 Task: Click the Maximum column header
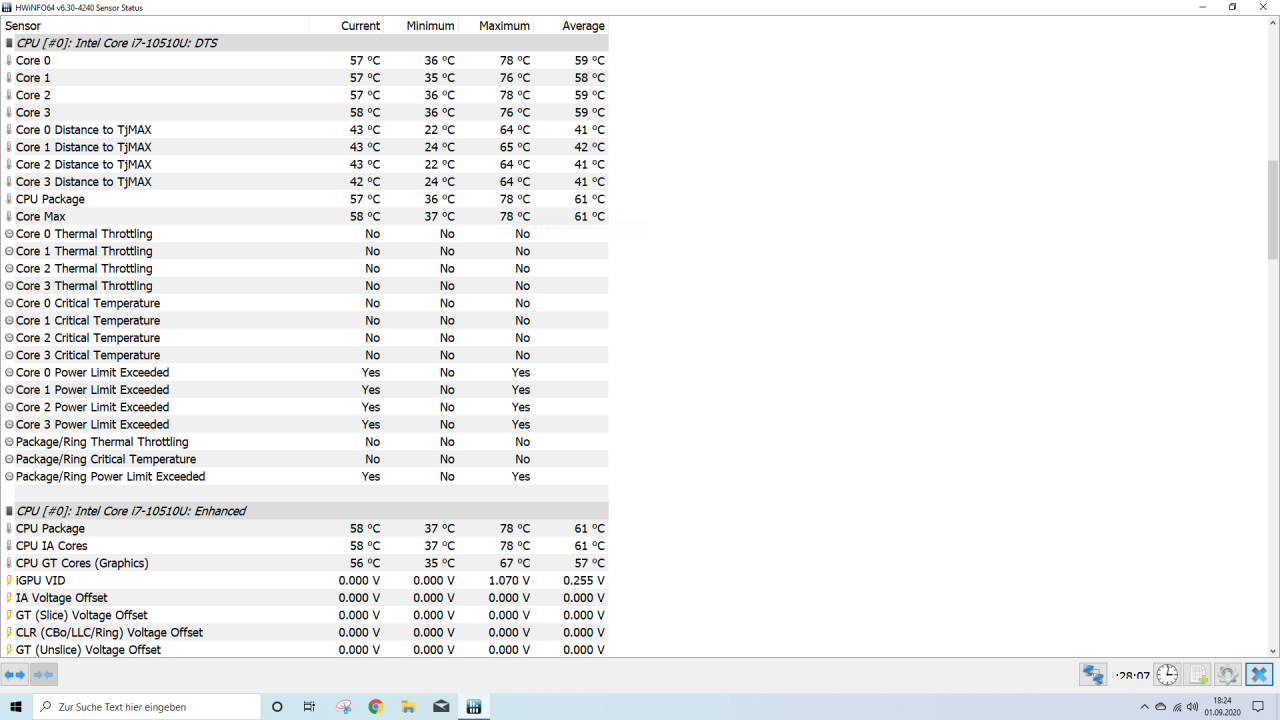[x=496, y=26]
